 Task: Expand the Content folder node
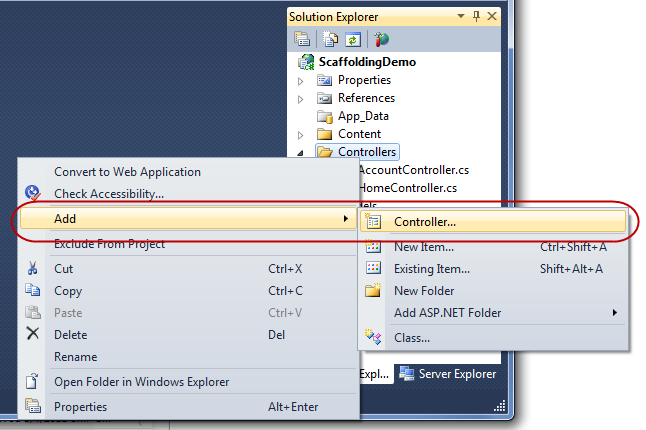coord(301,135)
